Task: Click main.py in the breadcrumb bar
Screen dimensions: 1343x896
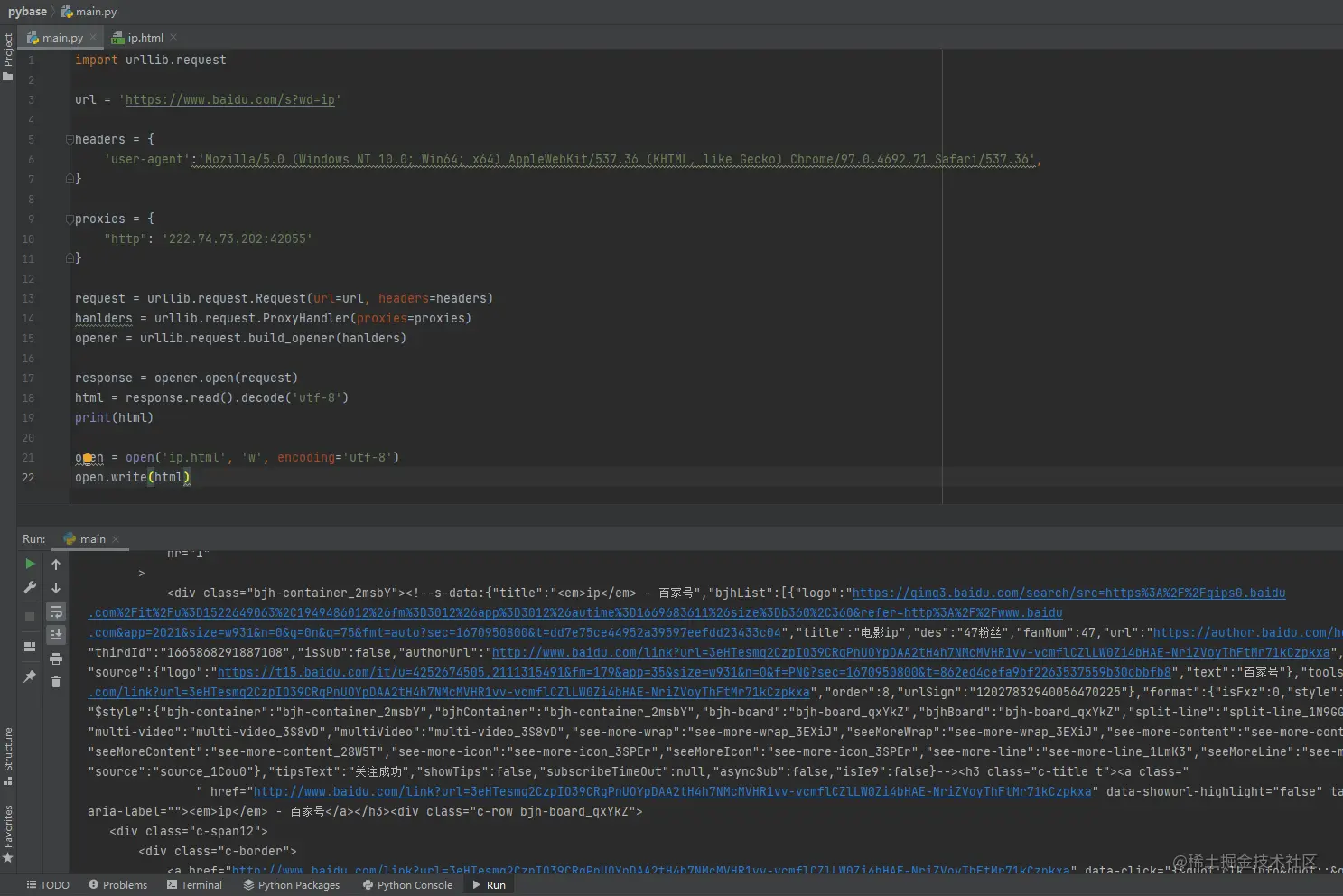Action: (89, 12)
